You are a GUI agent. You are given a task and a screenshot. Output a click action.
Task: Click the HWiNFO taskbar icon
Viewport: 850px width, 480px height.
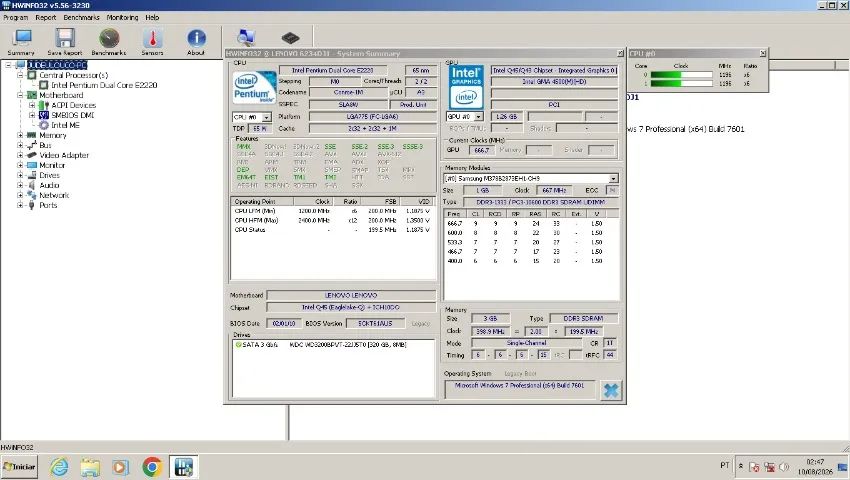click(184, 467)
